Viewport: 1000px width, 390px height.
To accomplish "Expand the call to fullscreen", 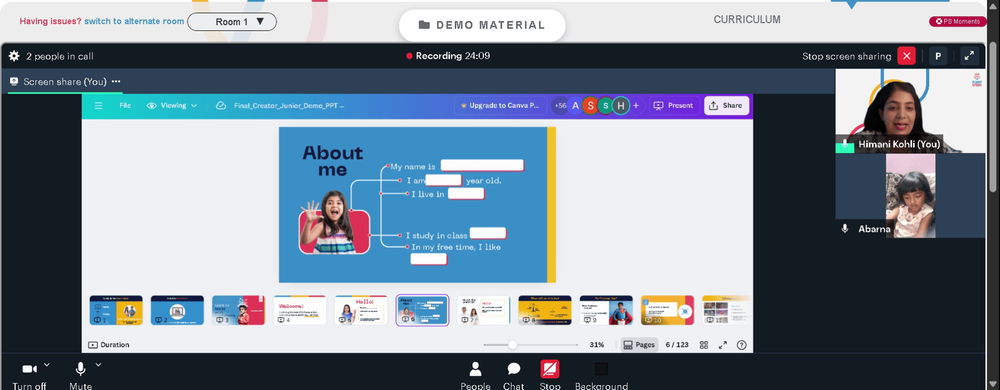I will point(969,56).
